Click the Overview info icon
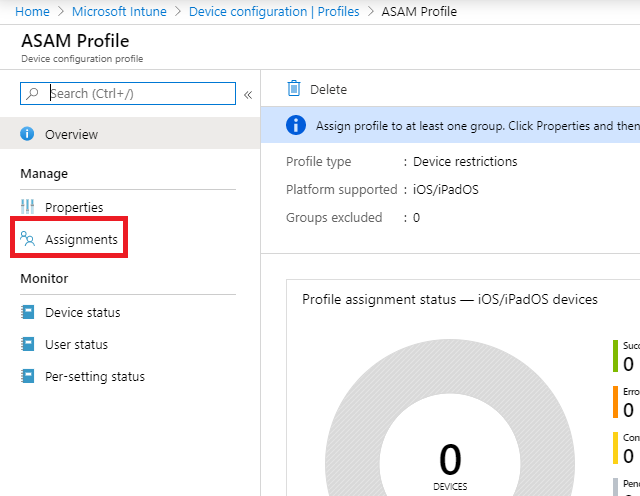 27,133
